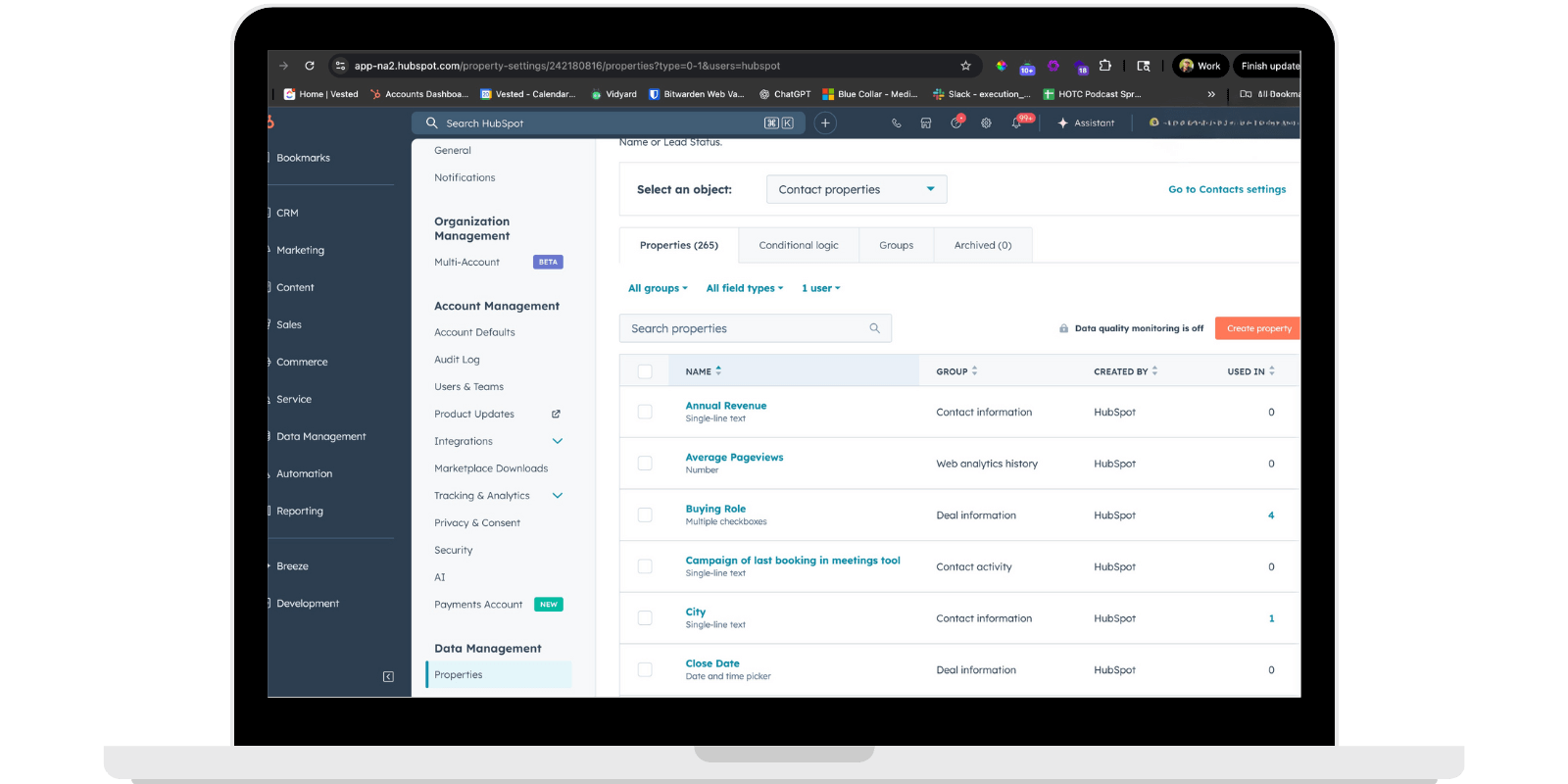
Task: Open the HubSpot marketplace icon
Action: pyautogui.click(x=925, y=123)
